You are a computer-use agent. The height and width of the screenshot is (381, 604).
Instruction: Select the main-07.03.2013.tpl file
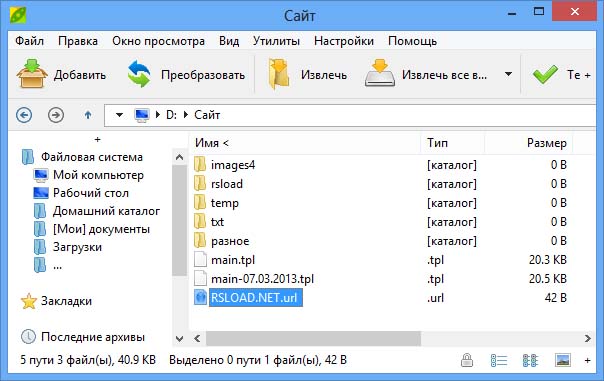pos(262,279)
